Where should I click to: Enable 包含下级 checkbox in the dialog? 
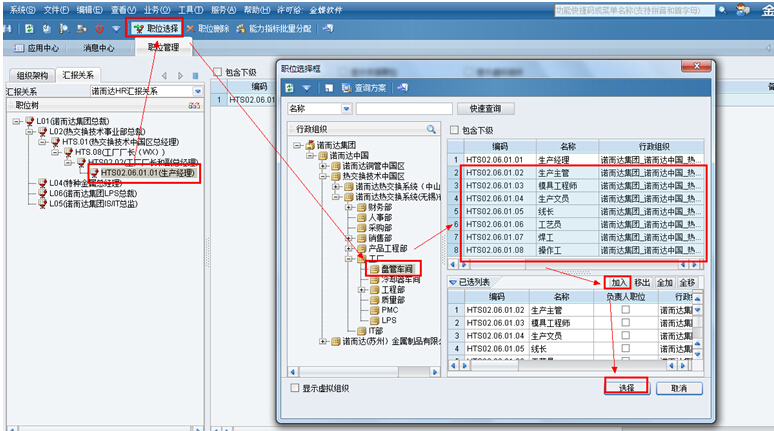point(456,129)
